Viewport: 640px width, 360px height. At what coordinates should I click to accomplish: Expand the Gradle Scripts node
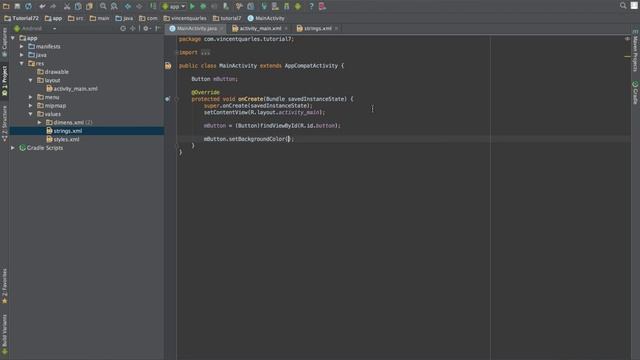(13, 148)
